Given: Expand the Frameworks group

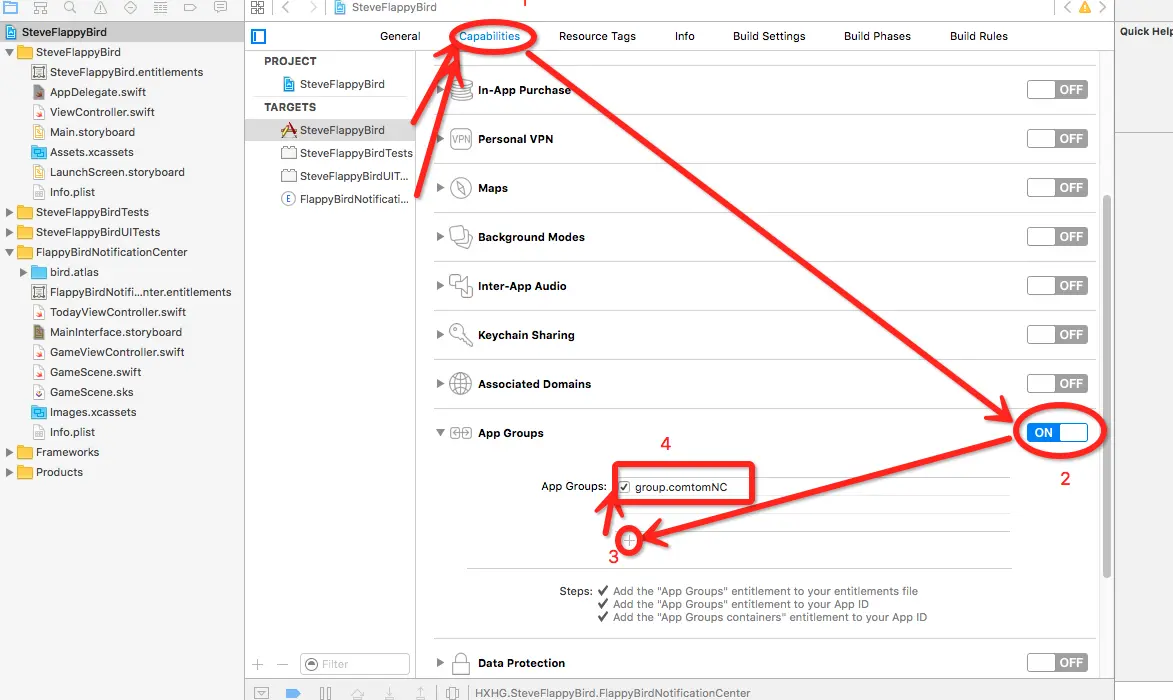Looking at the screenshot, I should click(x=9, y=452).
